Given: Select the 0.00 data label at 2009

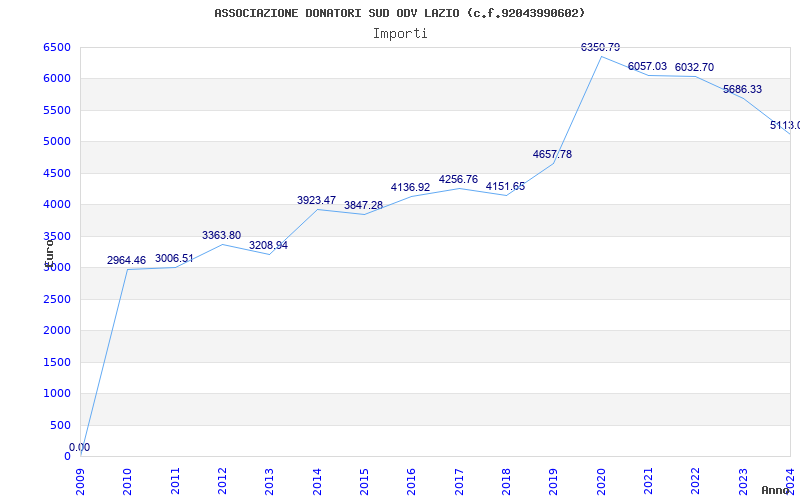Looking at the screenshot, I should [80, 447].
